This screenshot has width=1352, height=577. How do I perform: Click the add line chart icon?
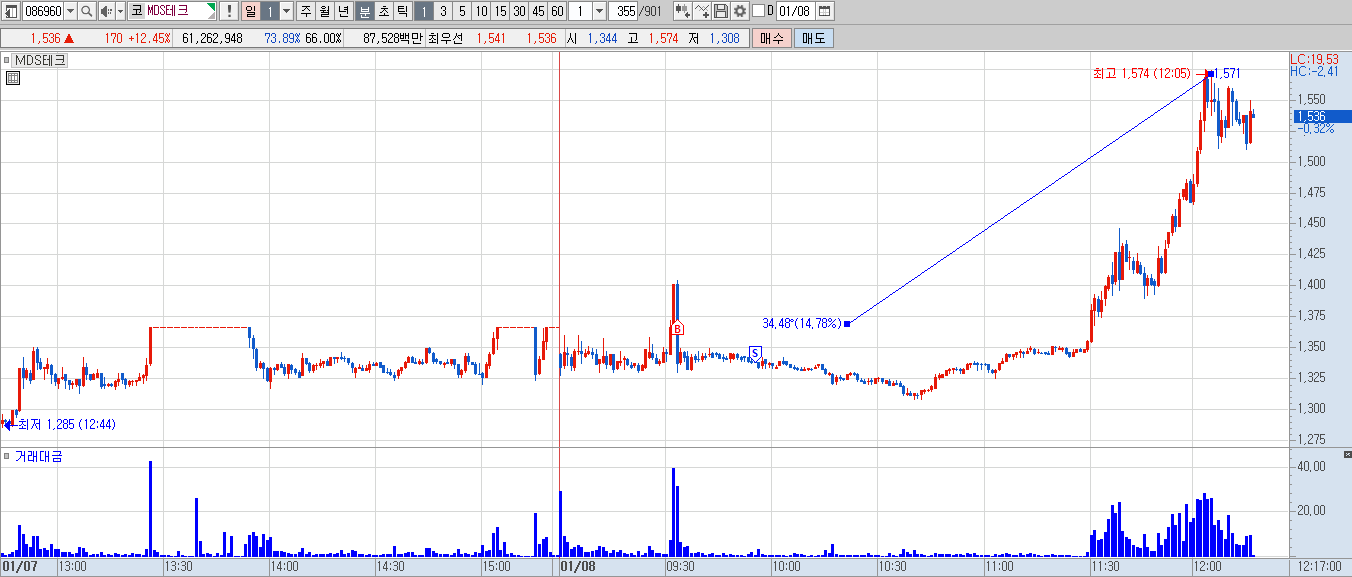[701, 11]
